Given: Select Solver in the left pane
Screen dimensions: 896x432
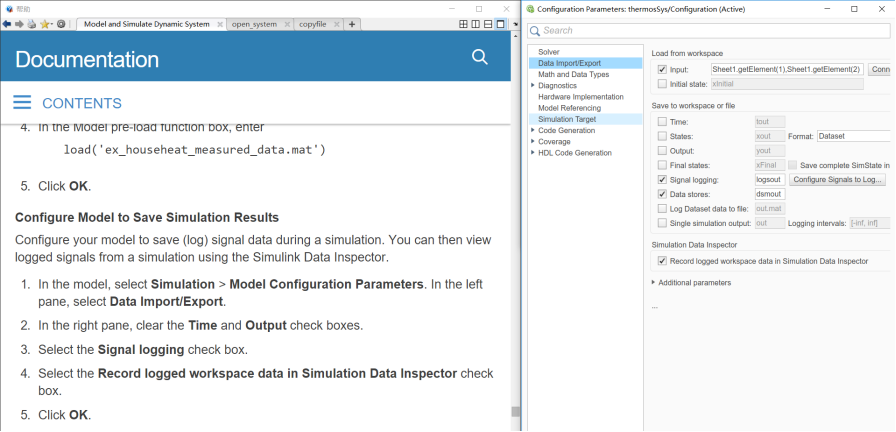Looking at the screenshot, I should (x=549, y=52).
